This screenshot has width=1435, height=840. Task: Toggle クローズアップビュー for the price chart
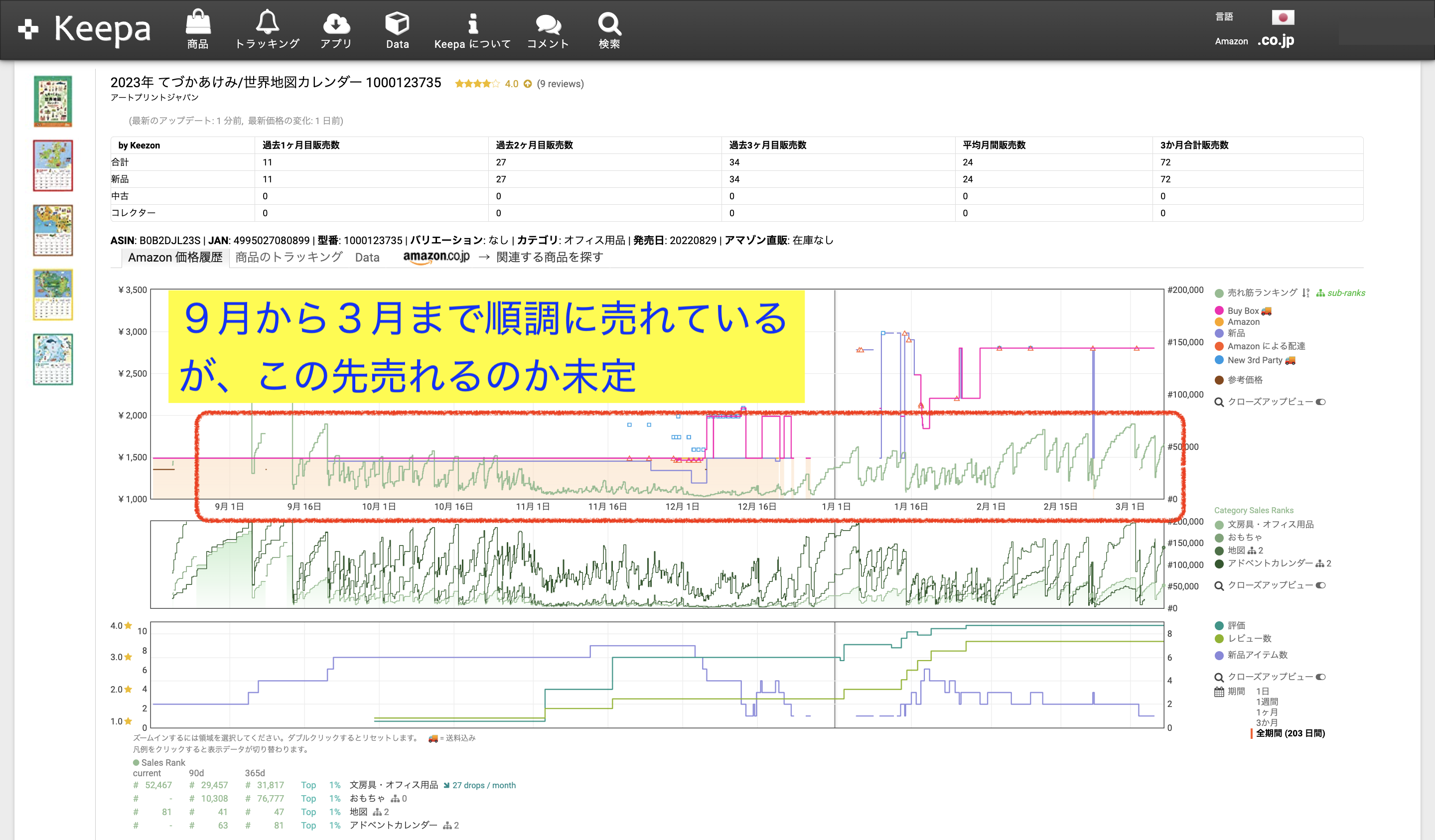click(x=1320, y=402)
